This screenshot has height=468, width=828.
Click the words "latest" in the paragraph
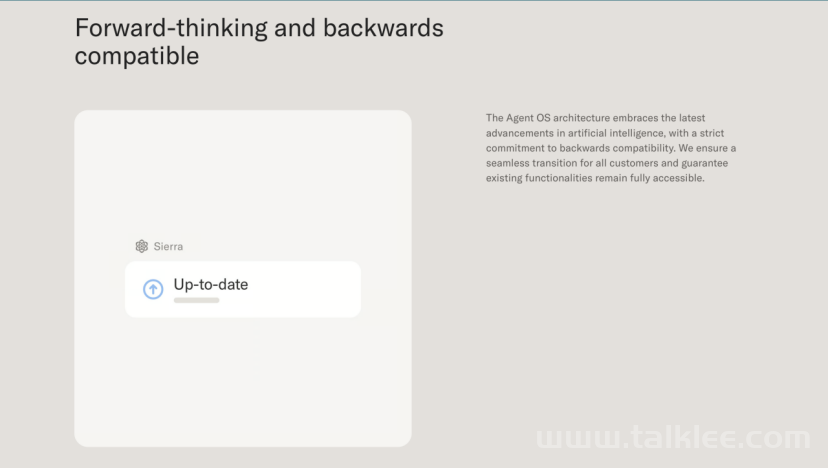[691, 118]
